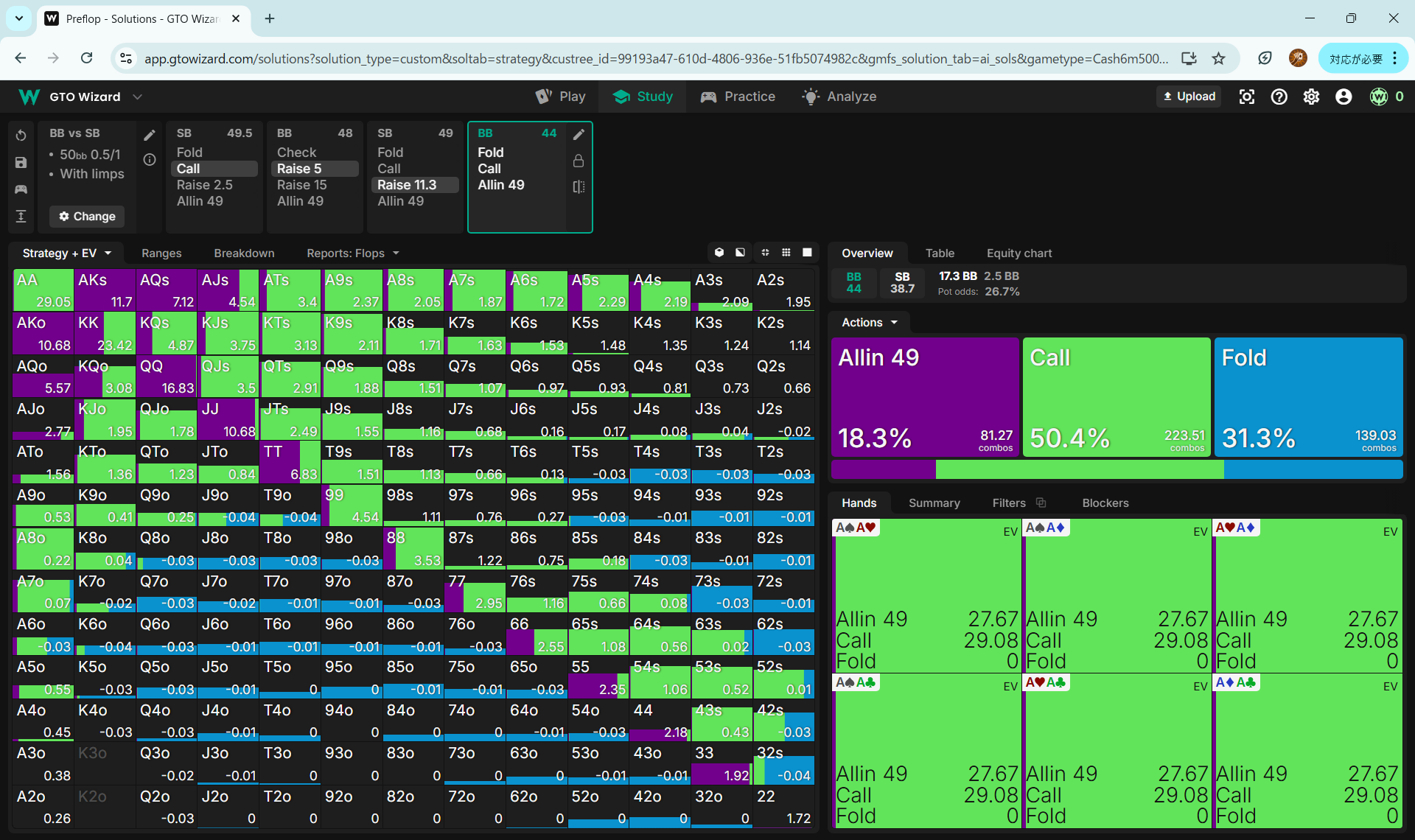
Task: Toggle the dense grid view icon
Action: click(786, 253)
